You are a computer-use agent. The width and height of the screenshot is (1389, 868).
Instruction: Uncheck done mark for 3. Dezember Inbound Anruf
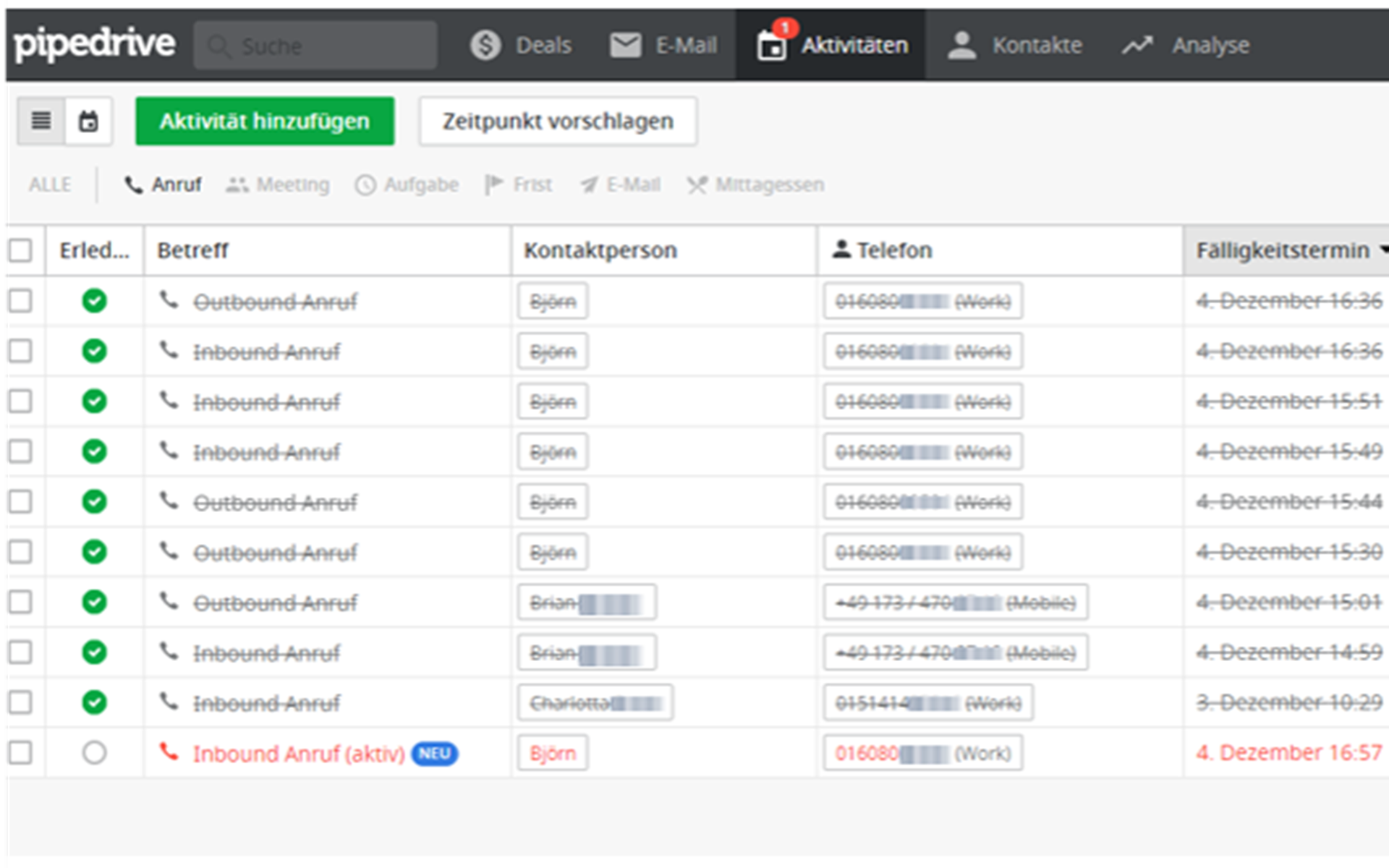coord(94,702)
